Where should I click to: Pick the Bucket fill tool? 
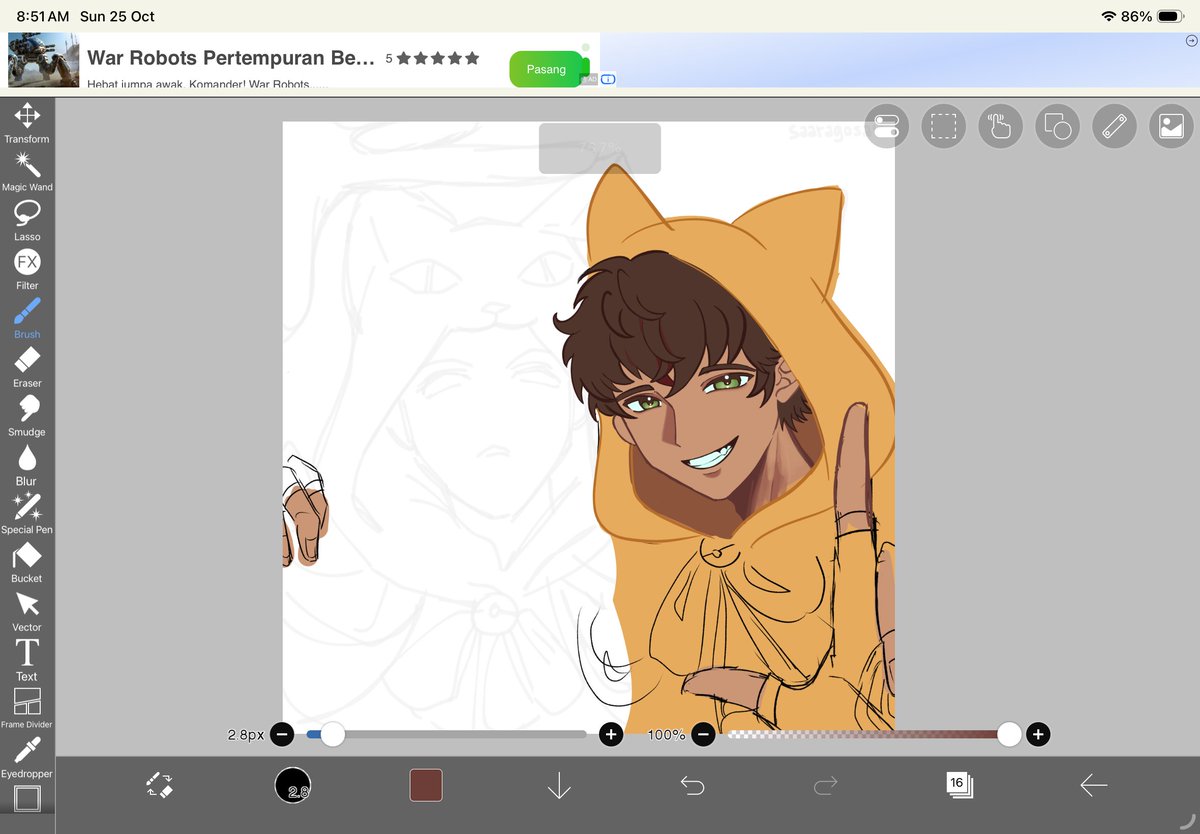click(x=27, y=563)
